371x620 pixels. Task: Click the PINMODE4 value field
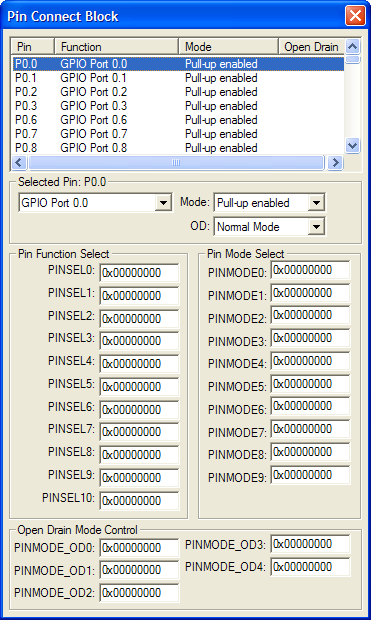tap(310, 361)
